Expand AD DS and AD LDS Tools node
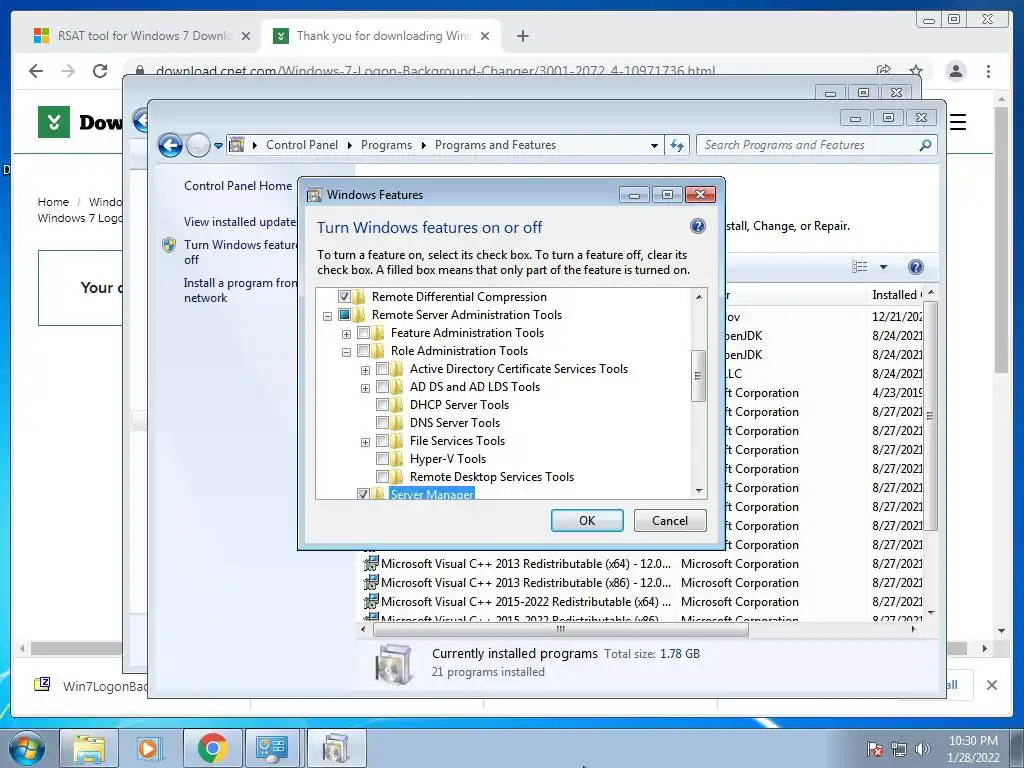This screenshot has width=1024, height=768. (x=365, y=388)
